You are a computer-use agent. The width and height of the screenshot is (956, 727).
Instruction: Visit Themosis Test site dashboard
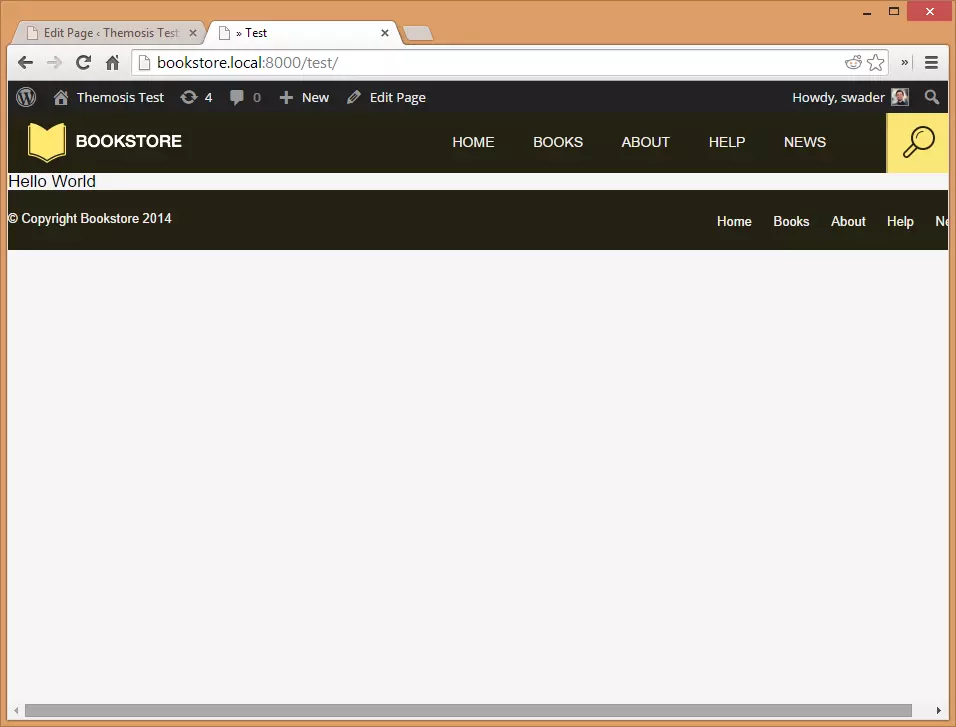point(109,98)
